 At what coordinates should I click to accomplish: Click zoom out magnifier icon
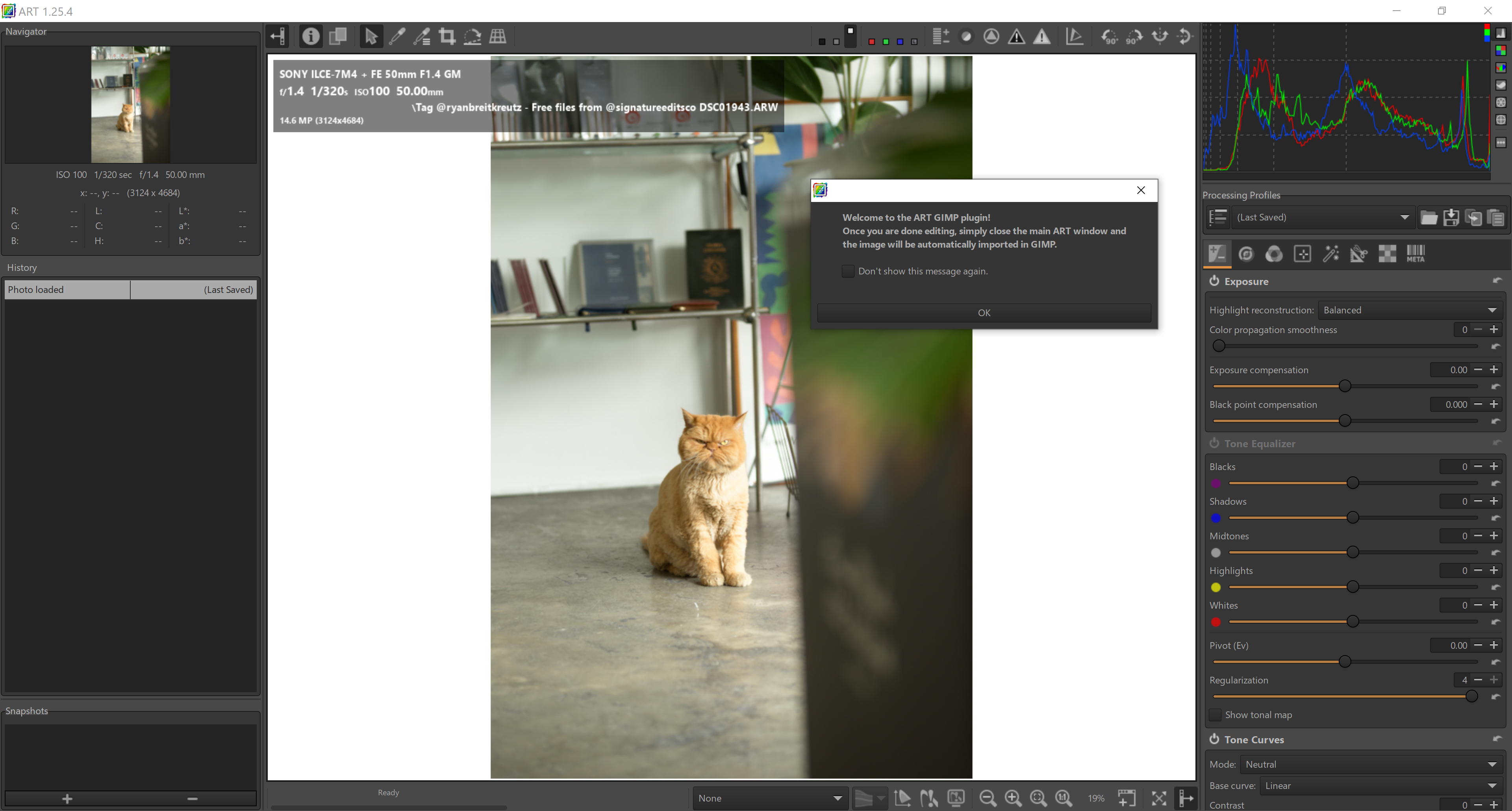[x=987, y=798]
